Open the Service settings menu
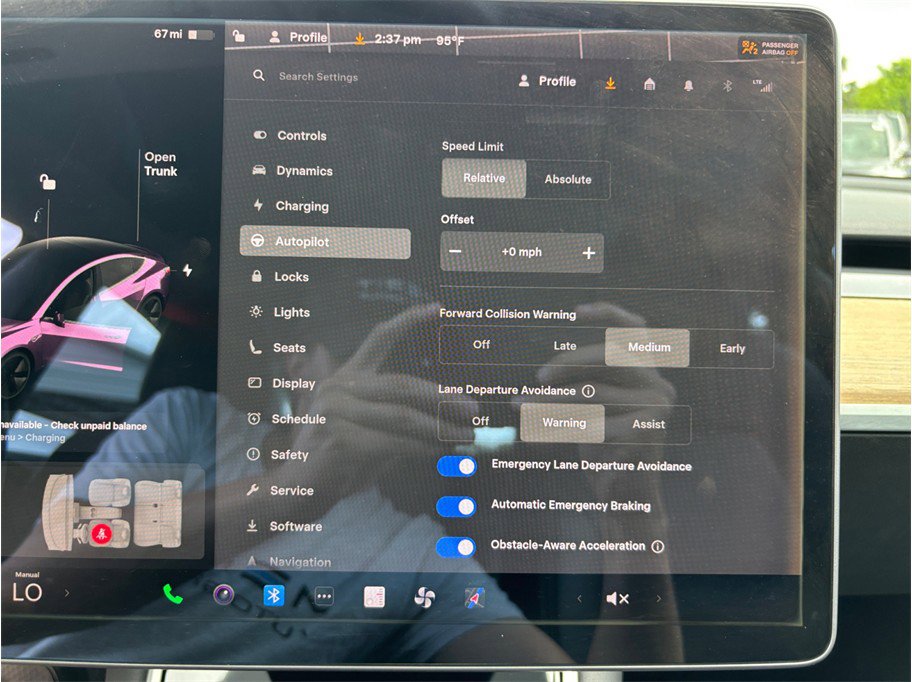 pyautogui.click(x=280, y=490)
